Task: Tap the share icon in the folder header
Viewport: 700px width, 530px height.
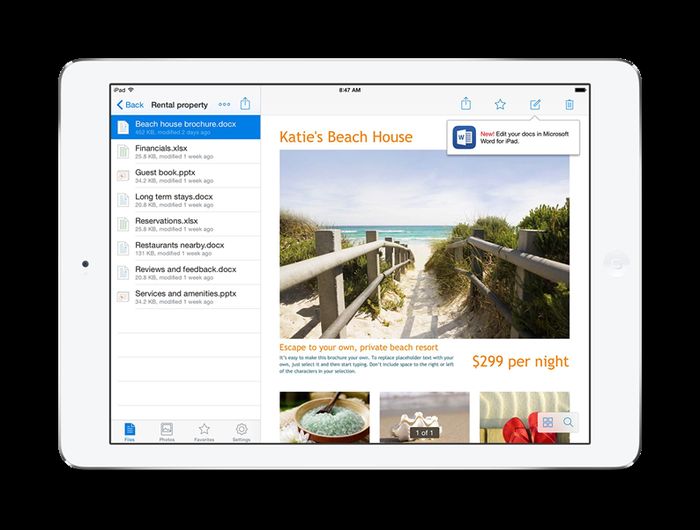Action: 246,103
